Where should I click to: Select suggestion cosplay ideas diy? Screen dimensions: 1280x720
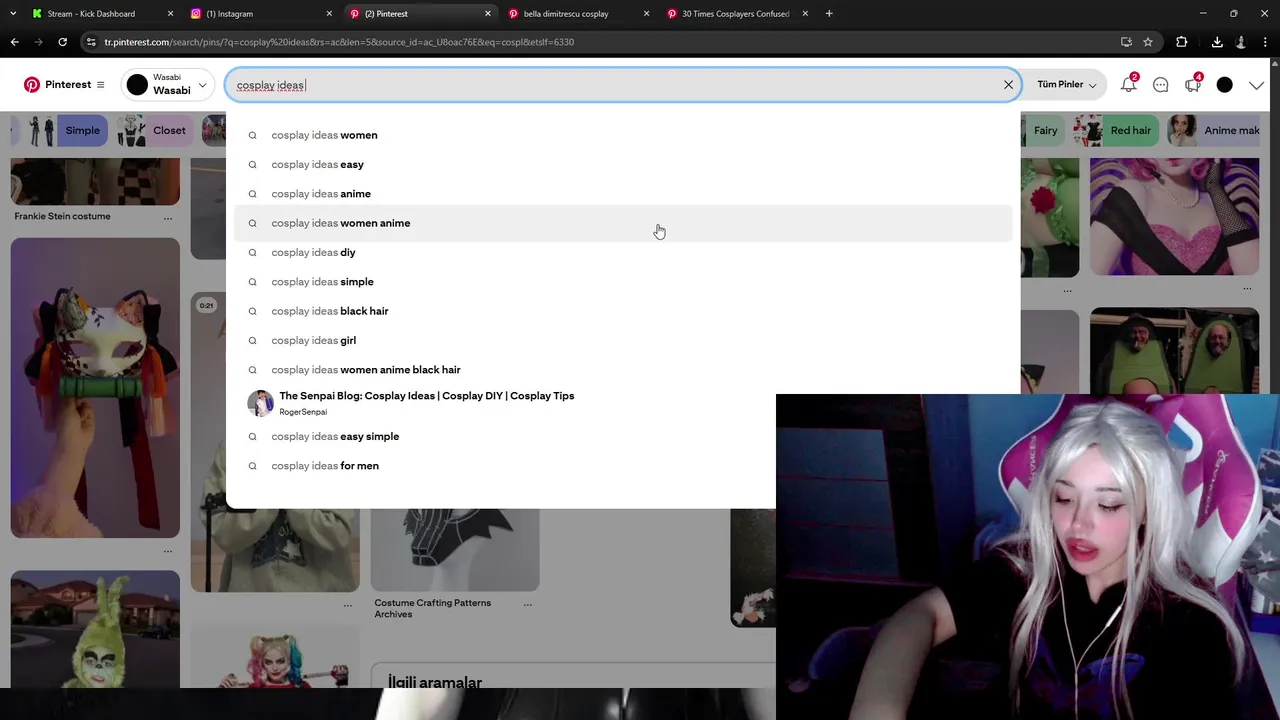(623, 252)
